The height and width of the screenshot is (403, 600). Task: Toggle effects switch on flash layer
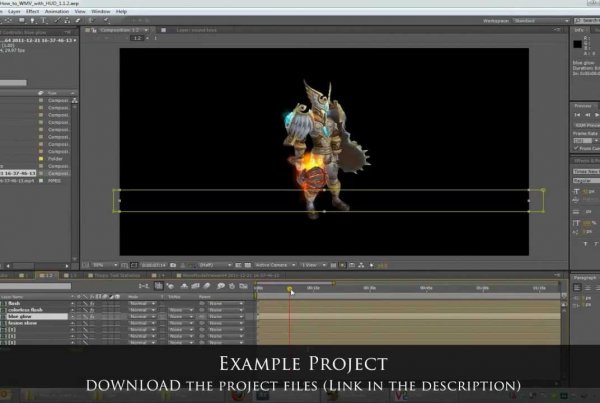click(x=92, y=303)
